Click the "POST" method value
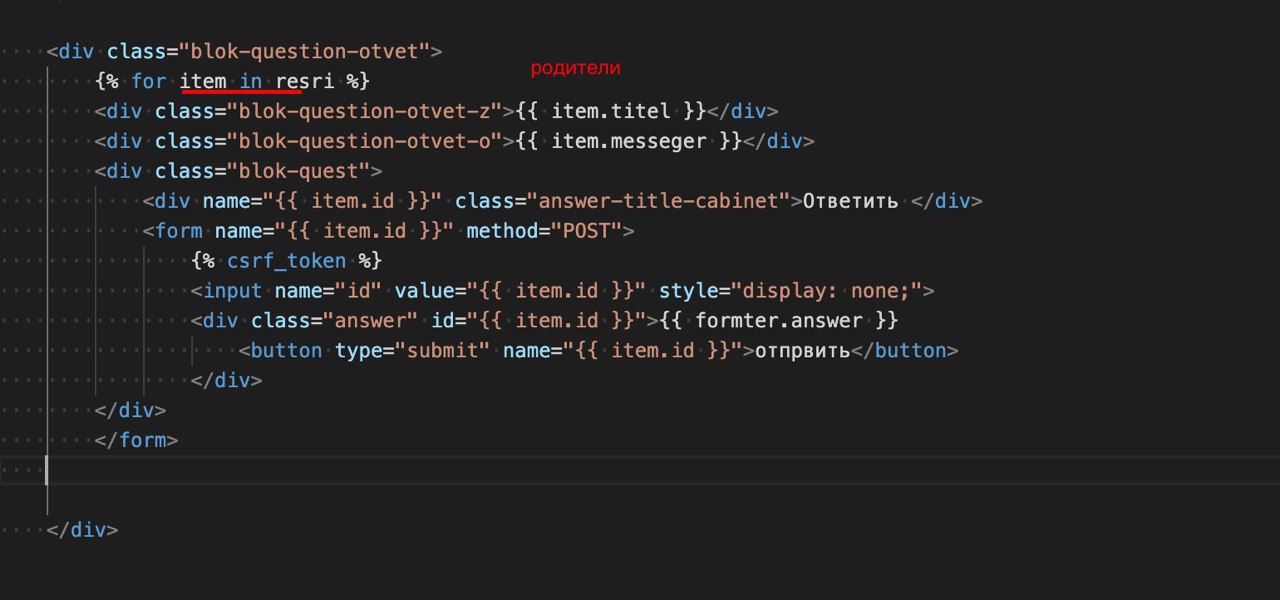The image size is (1280, 600). (x=587, y=231)
